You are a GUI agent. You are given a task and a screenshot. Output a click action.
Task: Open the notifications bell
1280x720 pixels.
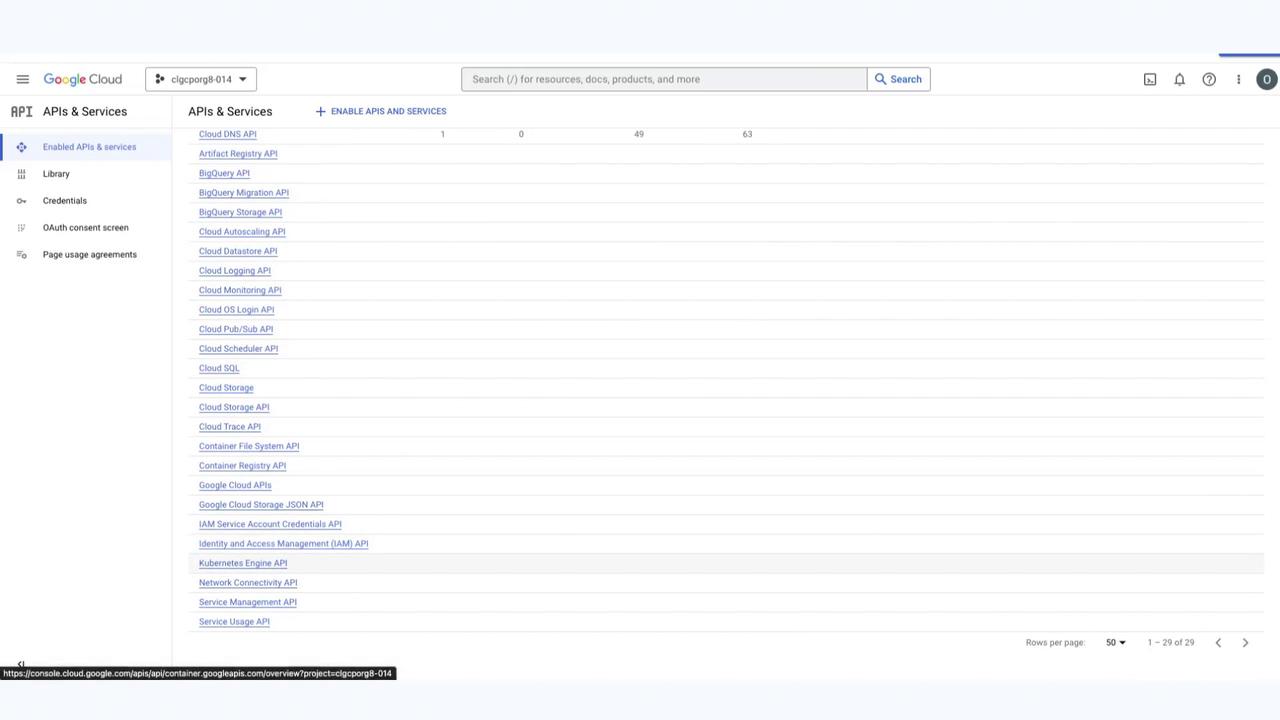1179,79
